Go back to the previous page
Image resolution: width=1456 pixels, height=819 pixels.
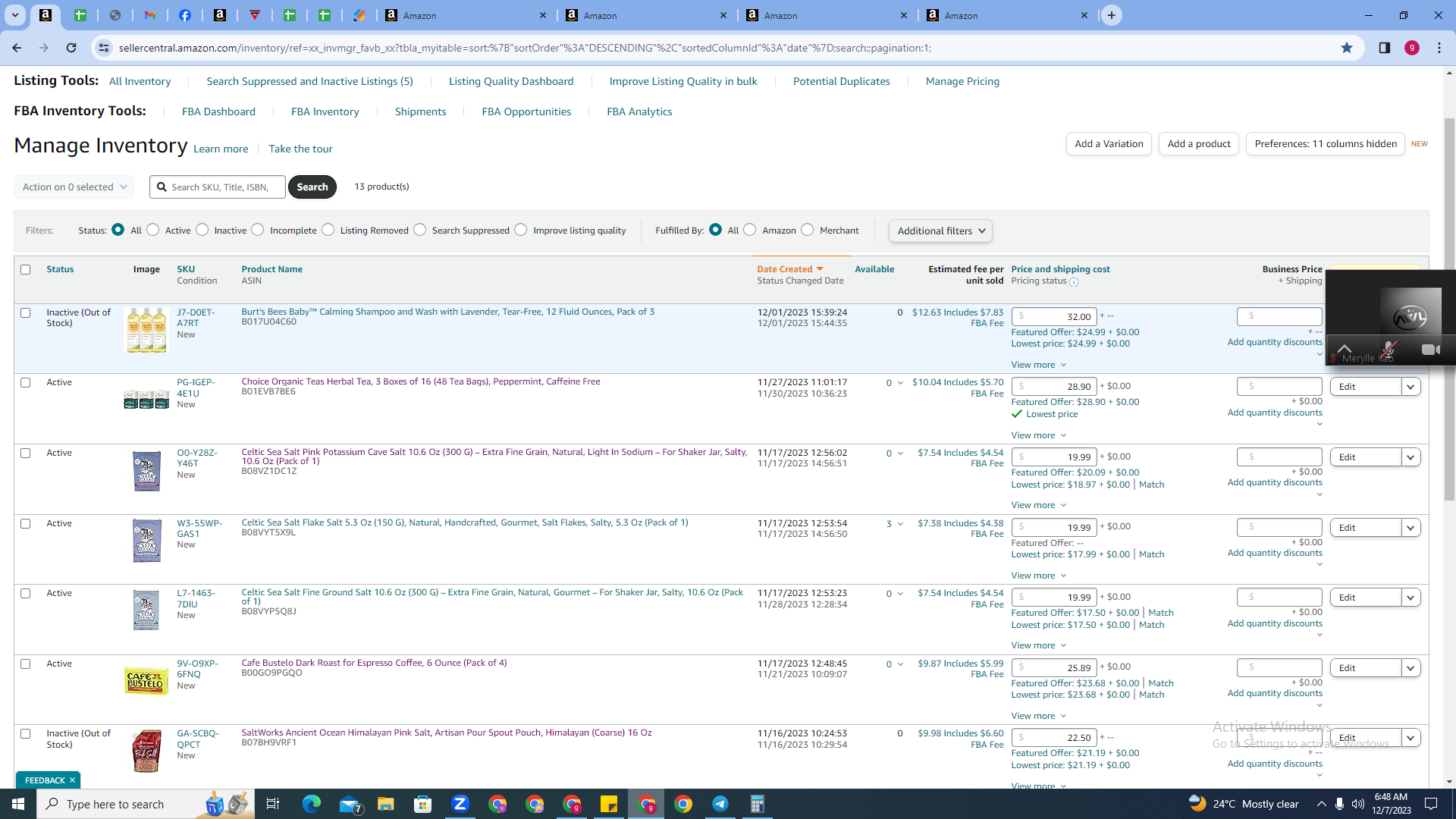(17, 48)
